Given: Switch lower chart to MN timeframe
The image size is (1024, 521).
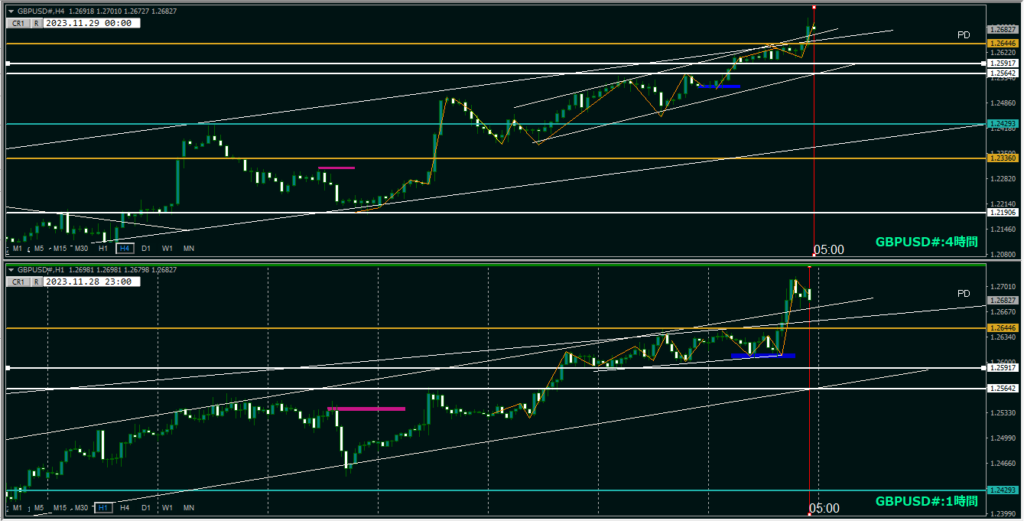Looking at the screenshot, I should [189, 507].
